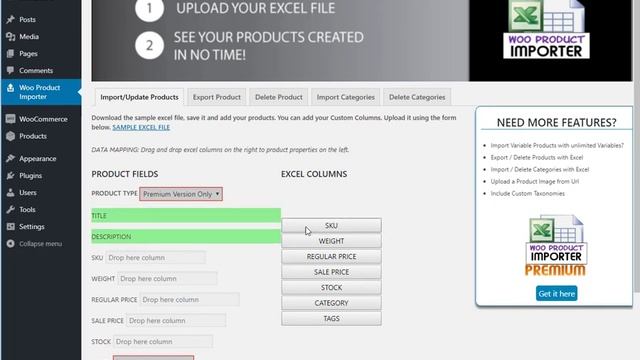Click the Appearance brush icon
Screen dimensions: 640x360
[x=11, y=158]
